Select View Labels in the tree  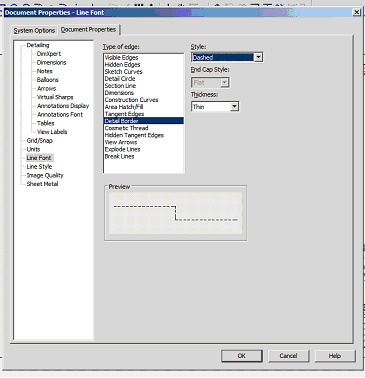(52, 132)
